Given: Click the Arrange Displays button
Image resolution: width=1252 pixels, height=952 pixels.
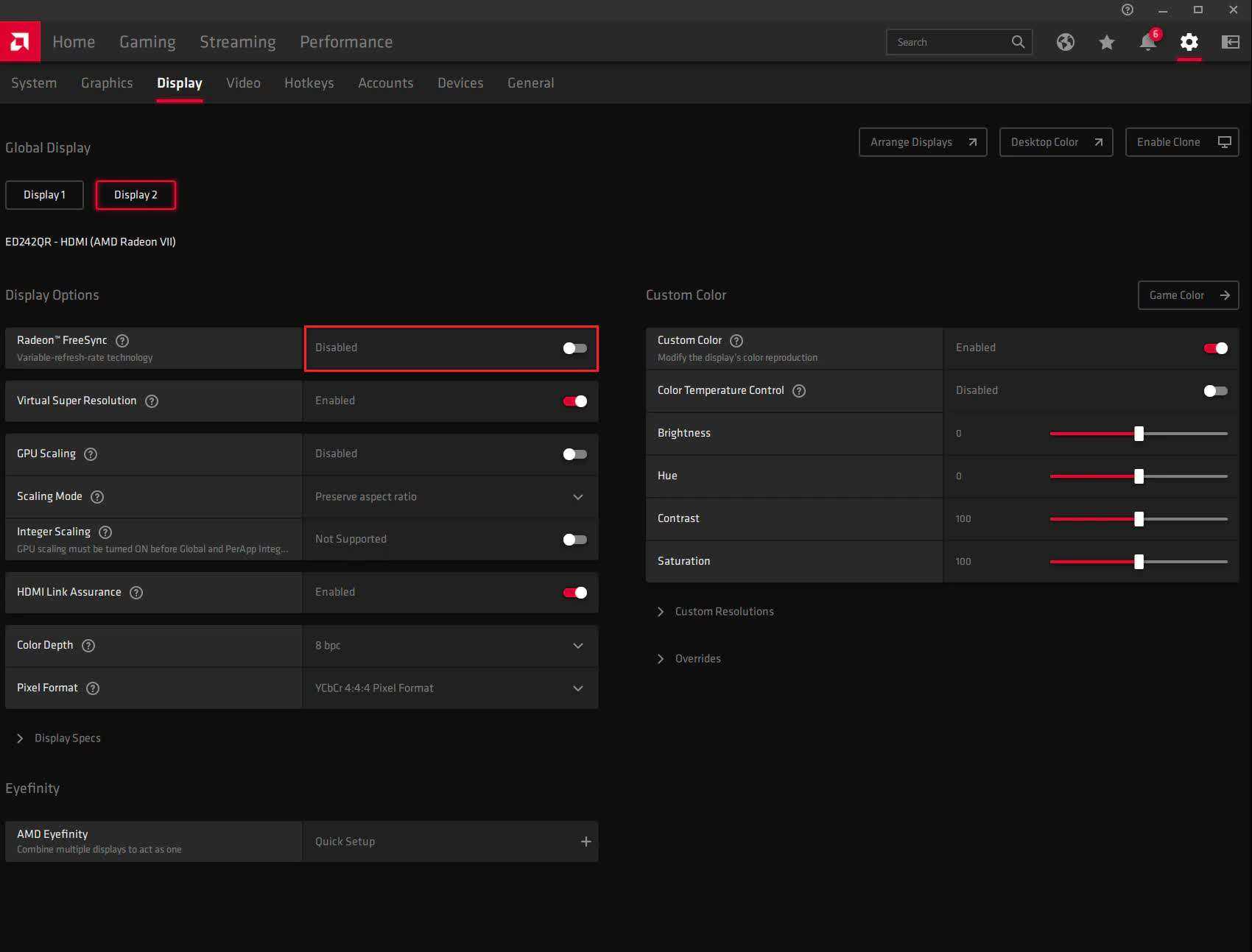Looking at the screenshot, I should 922,142.
